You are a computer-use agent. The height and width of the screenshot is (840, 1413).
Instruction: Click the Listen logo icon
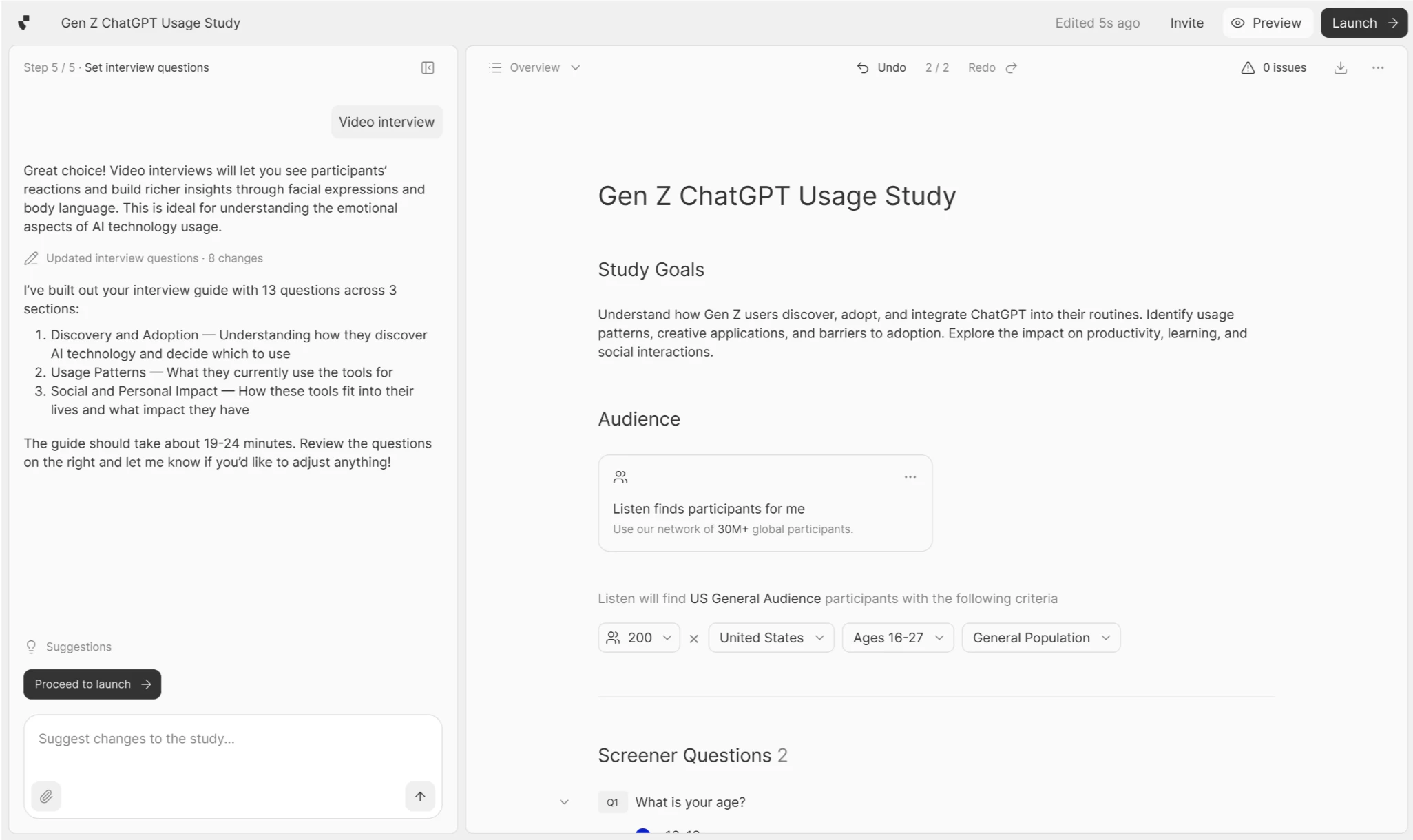[24, 23]
